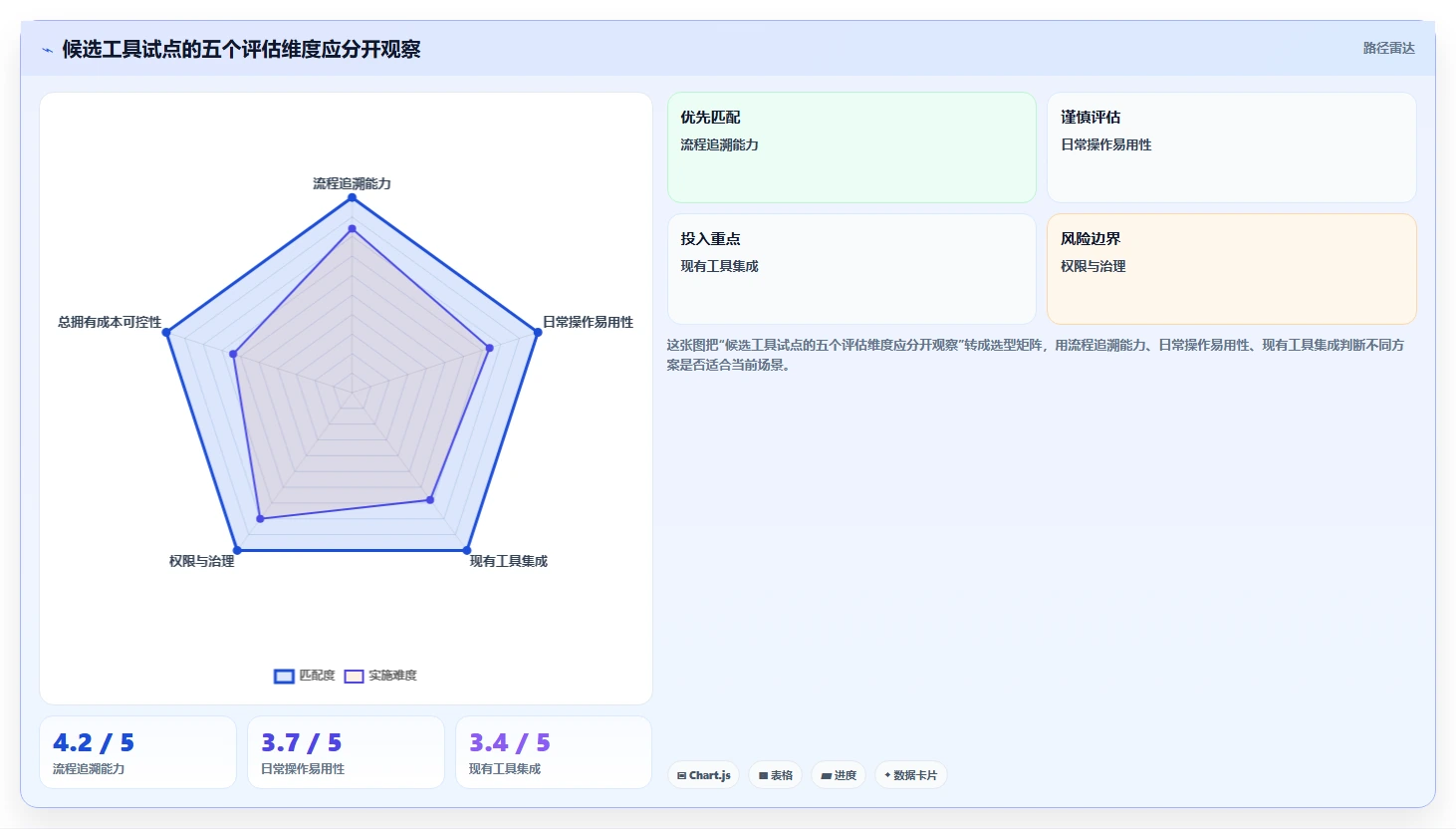Screen dimensions: 1456x829
Task: Click the page title 候选工具试点的五个评估维度应分开观察
Action: pos(241,49)
